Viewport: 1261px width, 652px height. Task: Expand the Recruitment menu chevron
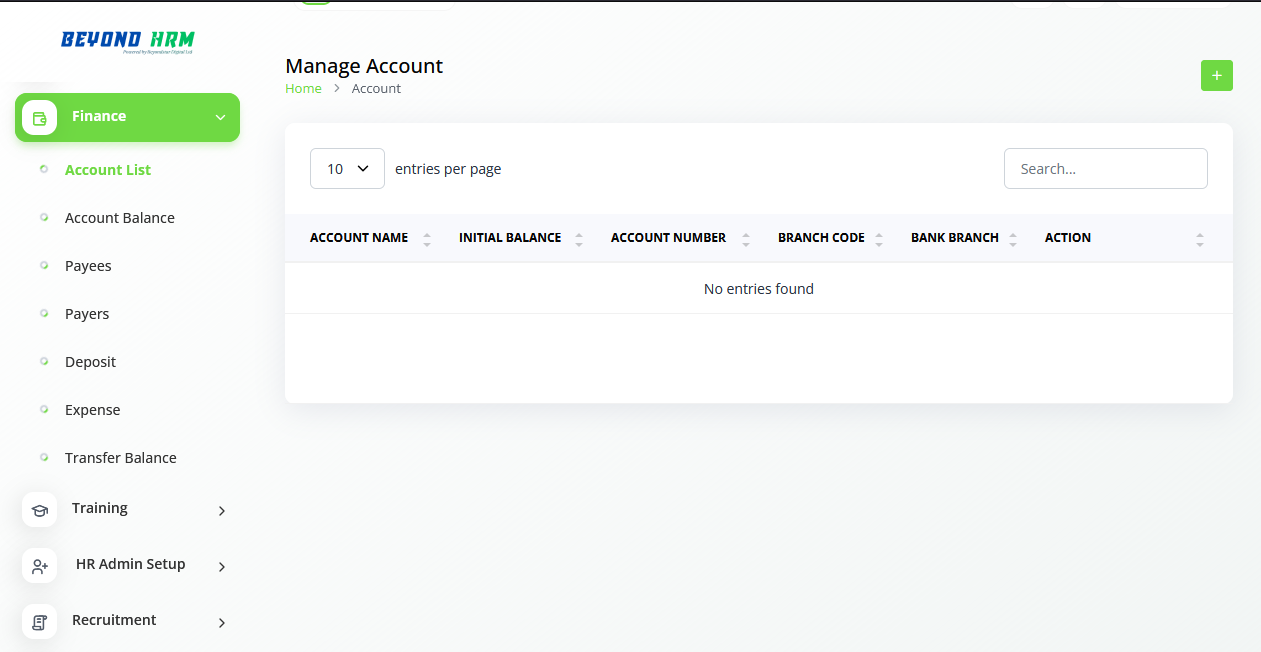tap(221, 623)
